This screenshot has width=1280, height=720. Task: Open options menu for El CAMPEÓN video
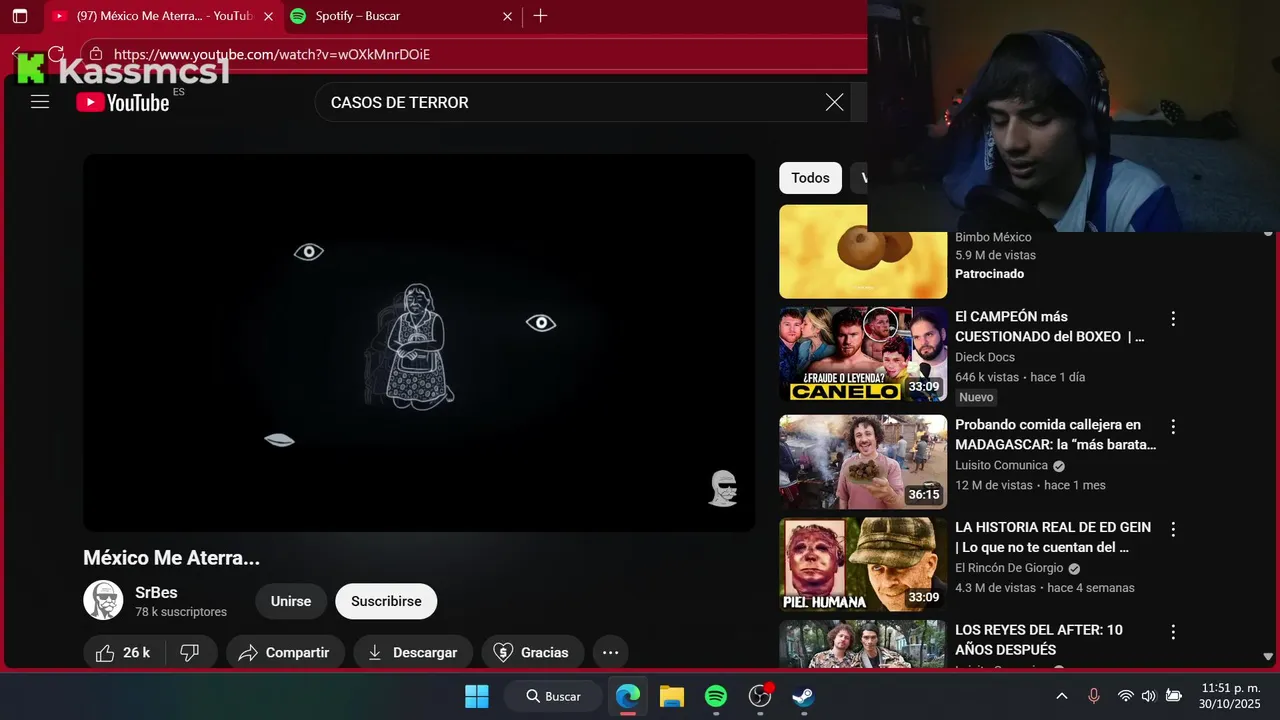1173,319
